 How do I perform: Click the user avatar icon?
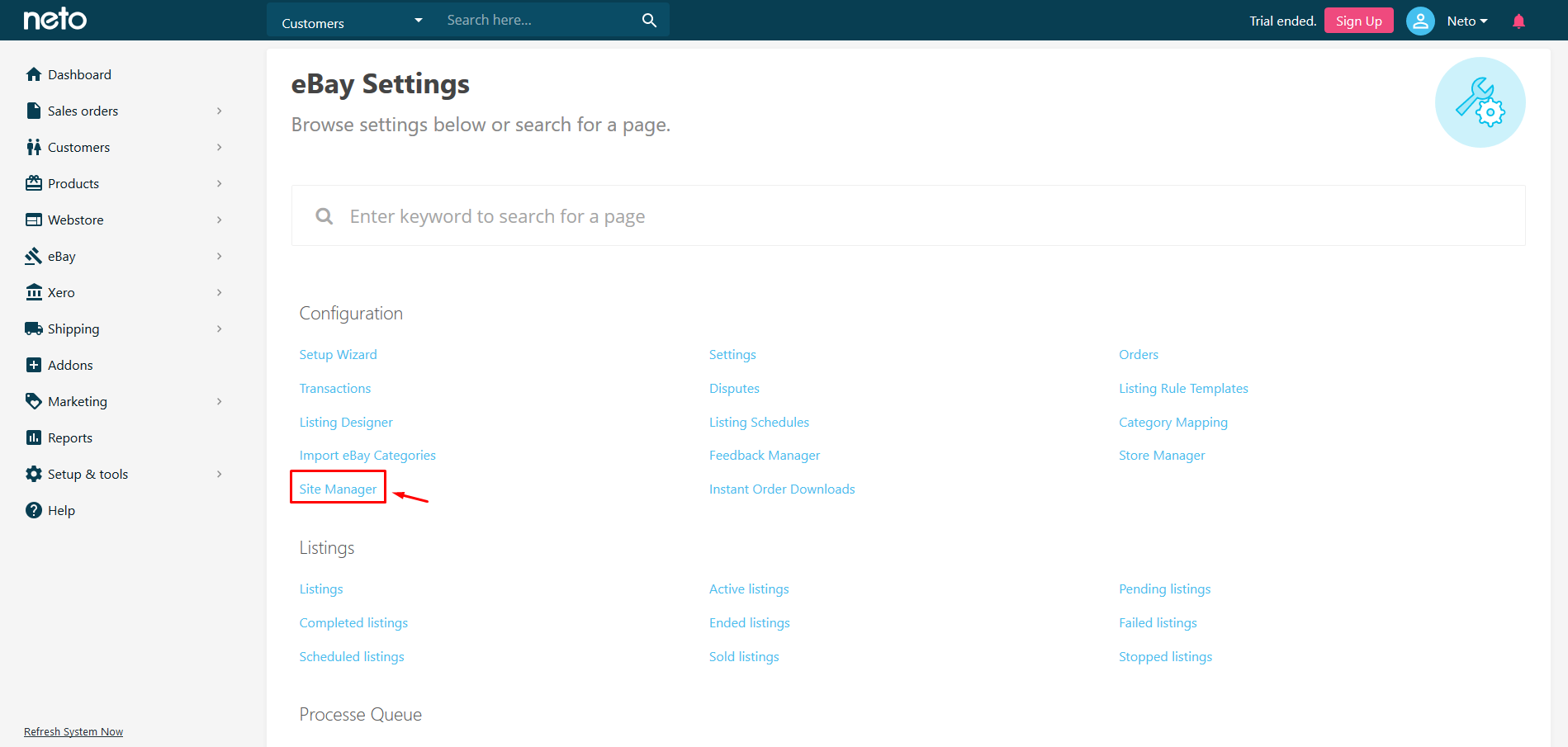1420,21
